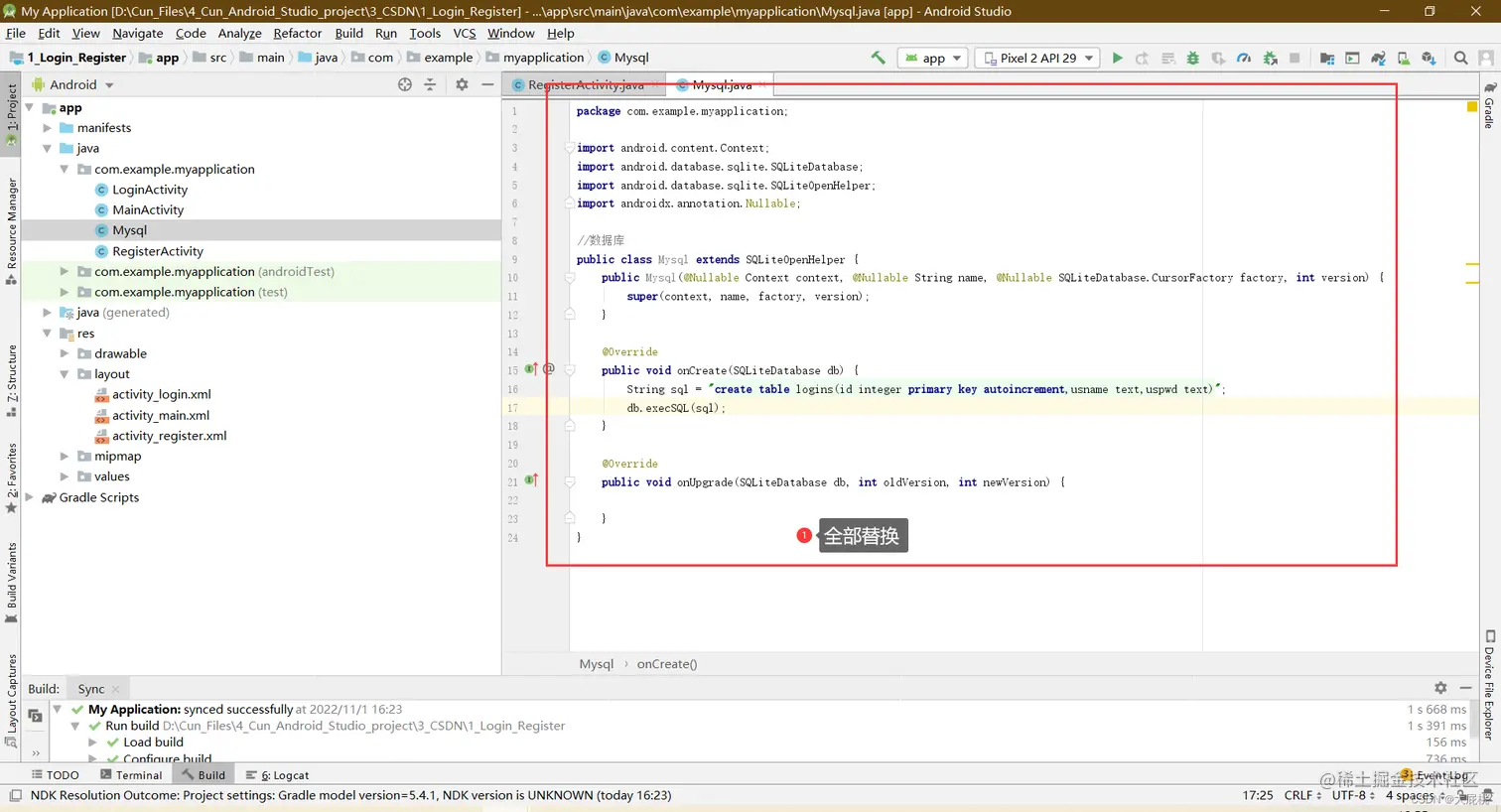Image resolution: width=1501 pixels, height=812 pixels.
Task: Open LoginActivity in the project tree
Action: (149, 190)
